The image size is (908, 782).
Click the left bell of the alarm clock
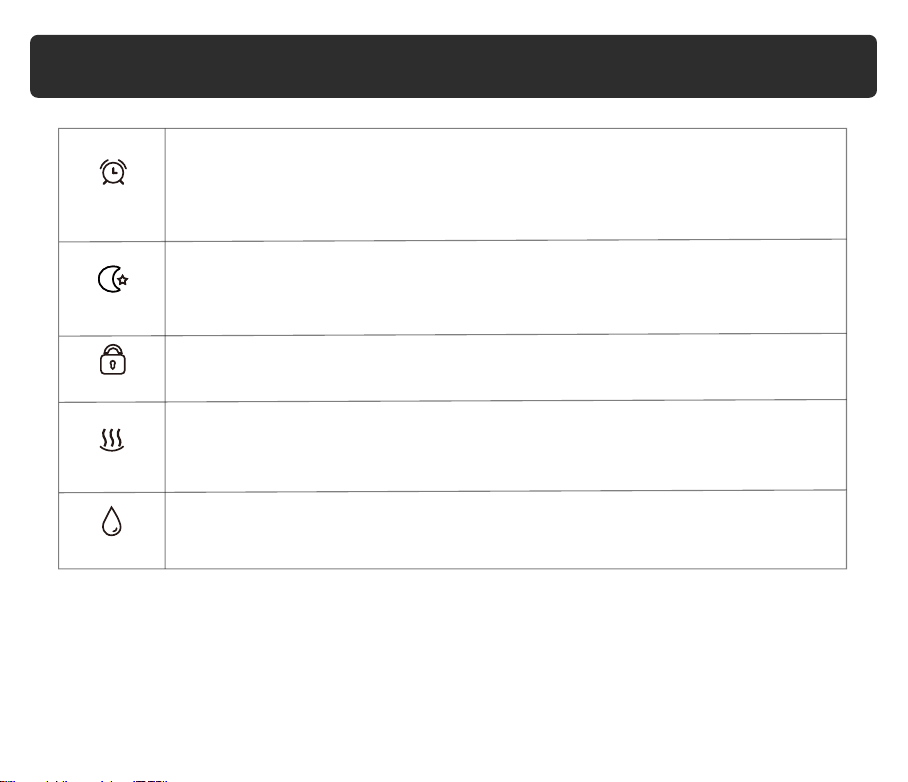103,164
